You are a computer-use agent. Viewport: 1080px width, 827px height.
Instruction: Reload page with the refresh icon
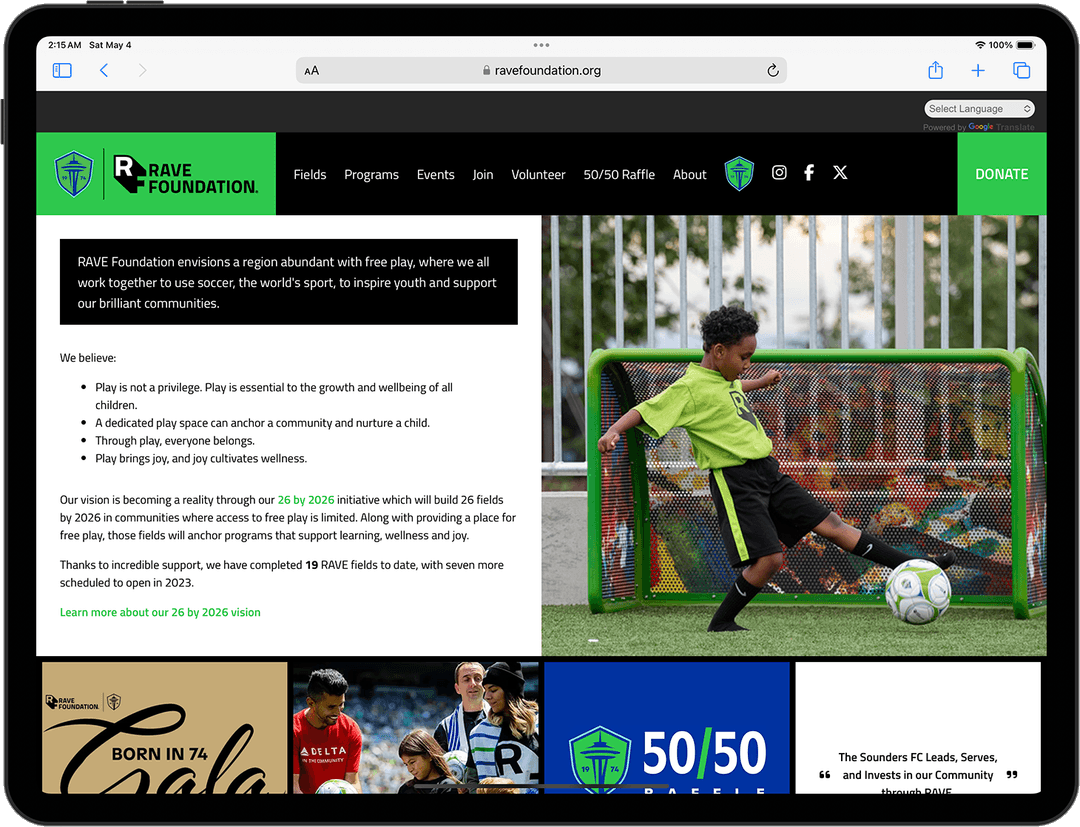point(772,70)
